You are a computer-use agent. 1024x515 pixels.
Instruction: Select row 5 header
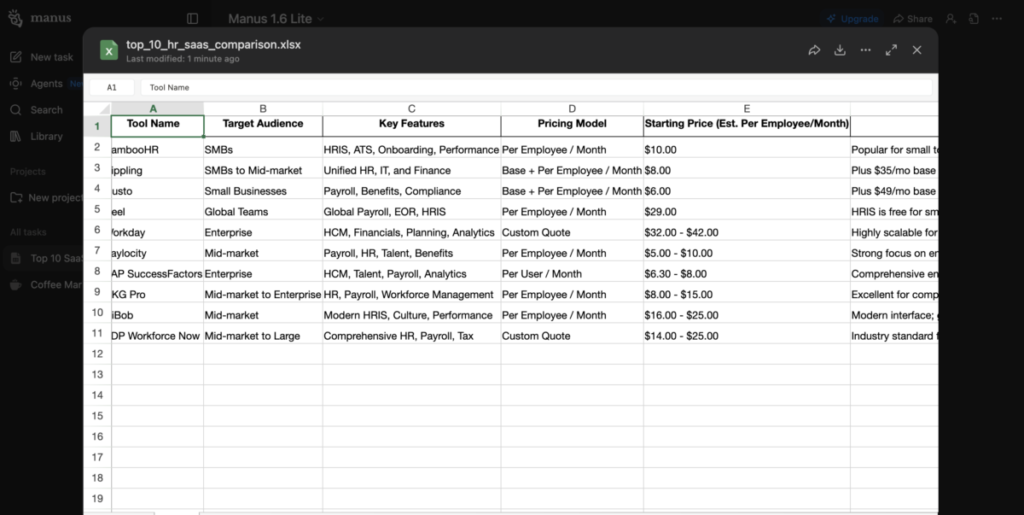point(97,211)
